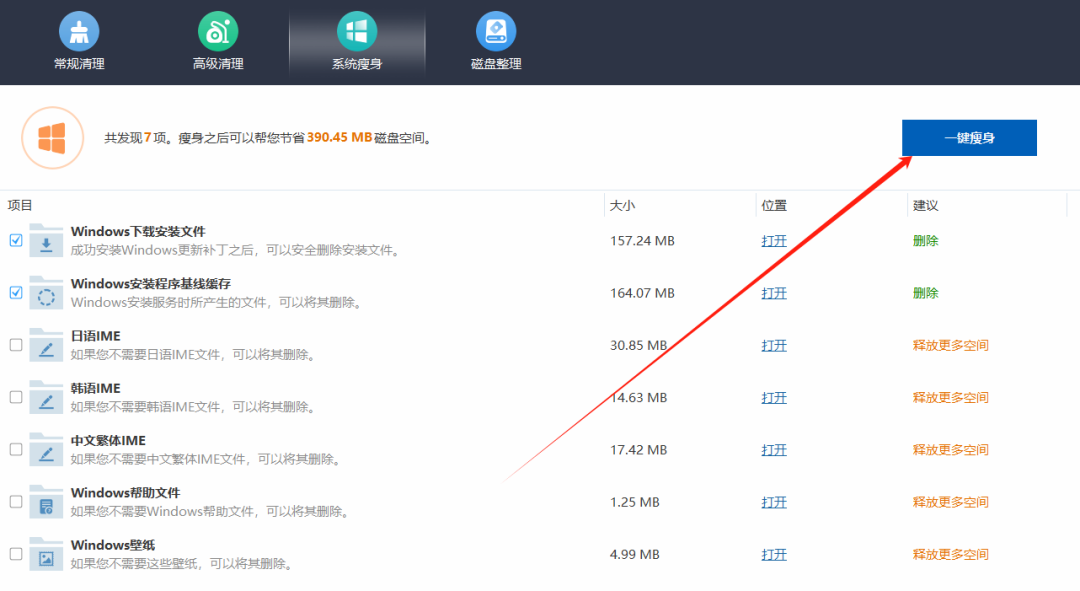
Task: Check the 韩语IME checkbox
Action: click(16, 397)
